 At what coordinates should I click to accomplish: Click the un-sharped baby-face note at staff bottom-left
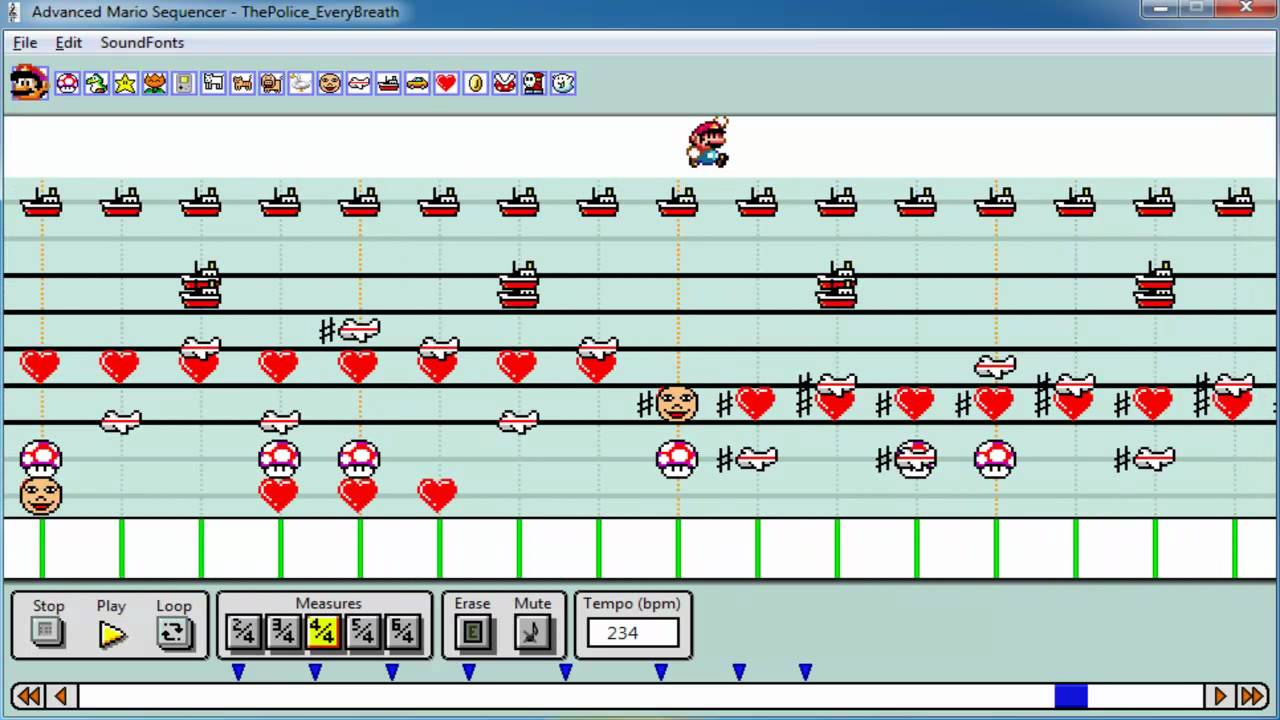tap(41, 495)
